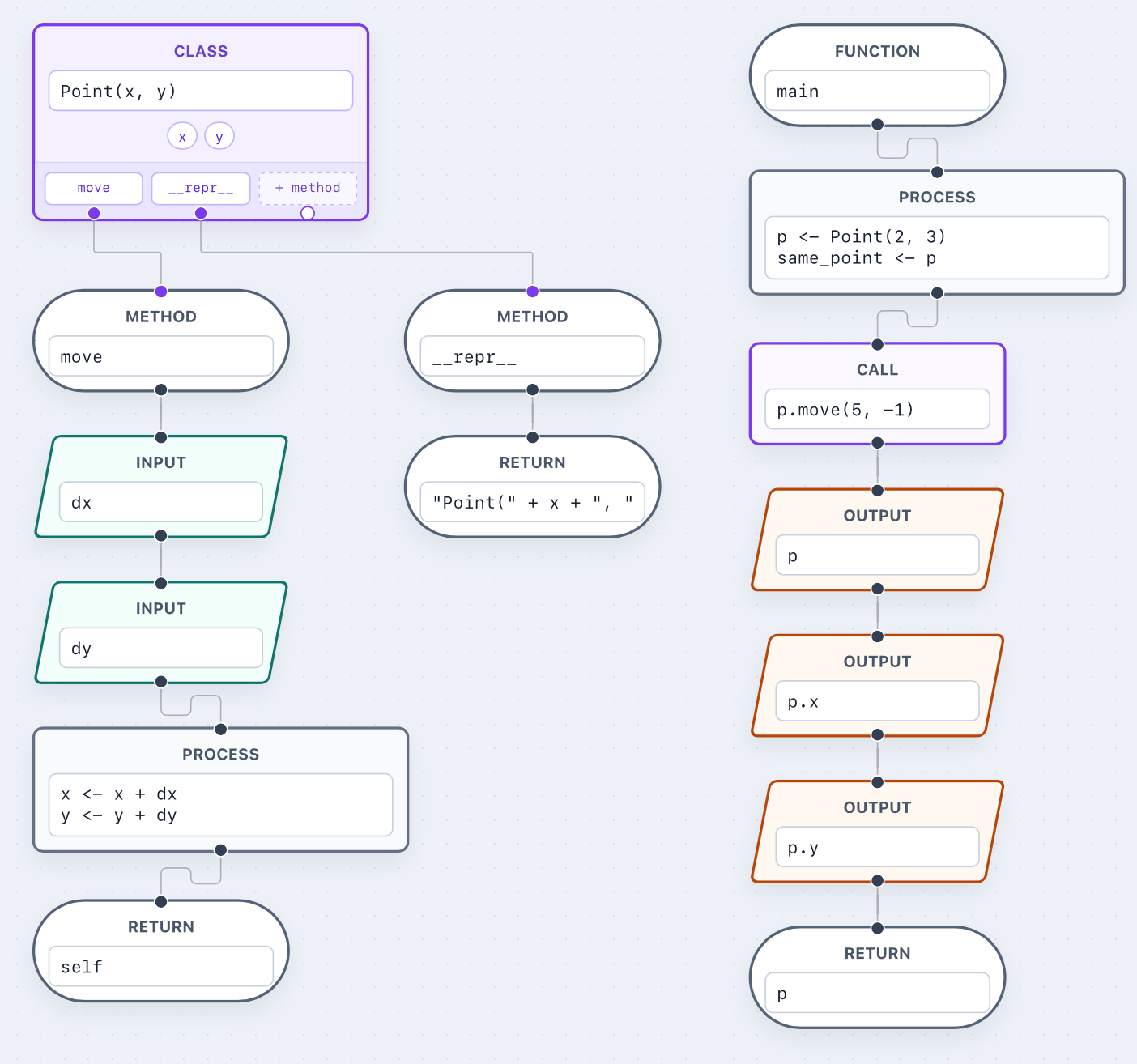Viewport: 1137px width, 1064px height.
Task: Edit the dx input field
Action: tap(161, 502)
